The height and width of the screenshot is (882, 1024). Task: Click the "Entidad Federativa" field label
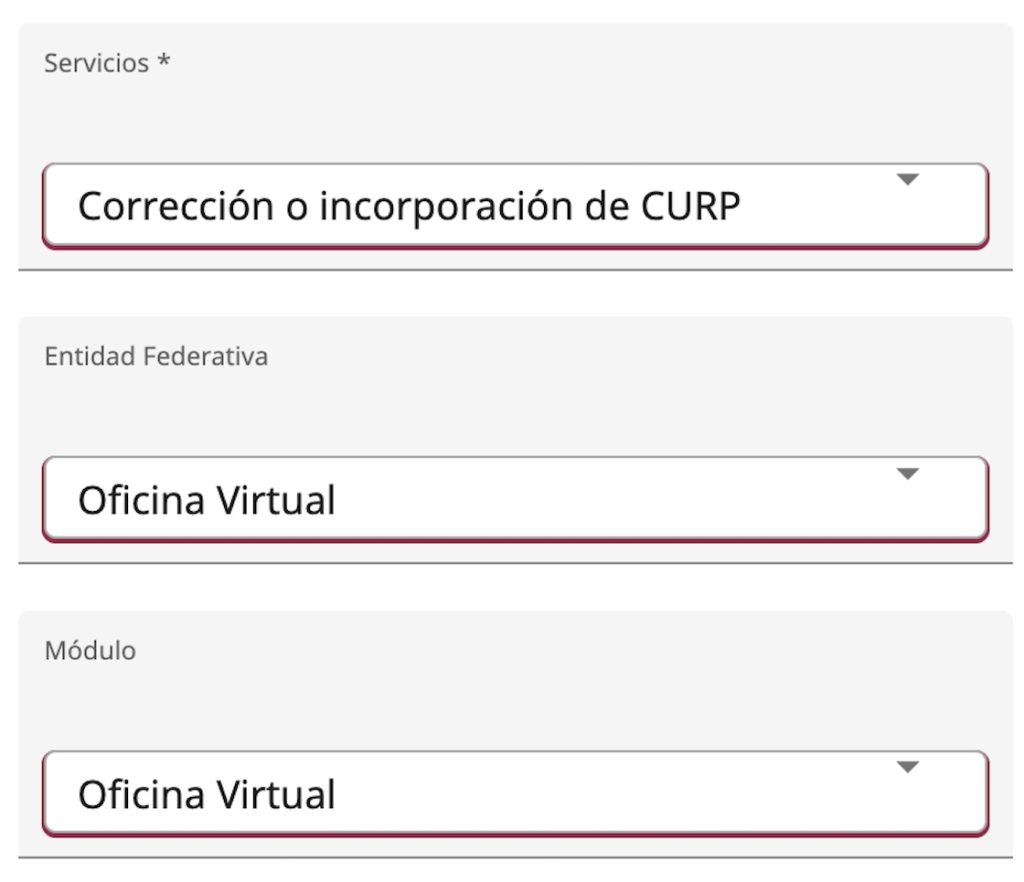[156, 357]
